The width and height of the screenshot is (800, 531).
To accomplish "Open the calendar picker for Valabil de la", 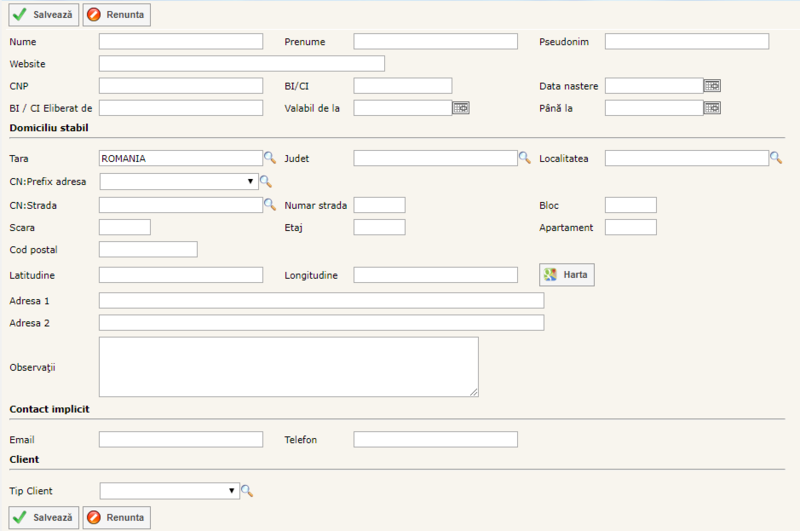I will click(x=461, y=108).
